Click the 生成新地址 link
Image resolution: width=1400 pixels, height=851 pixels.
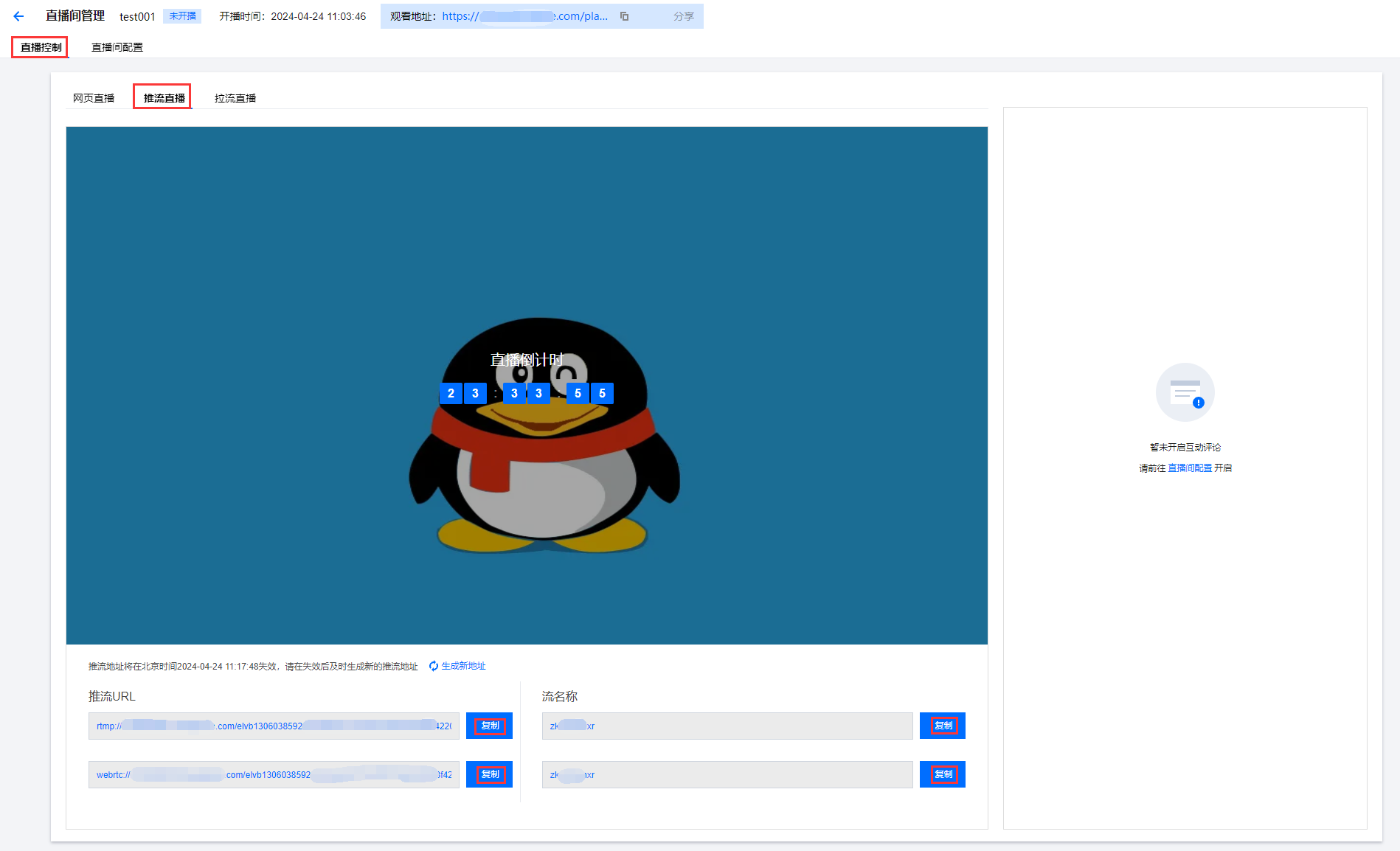pos(463,666)
